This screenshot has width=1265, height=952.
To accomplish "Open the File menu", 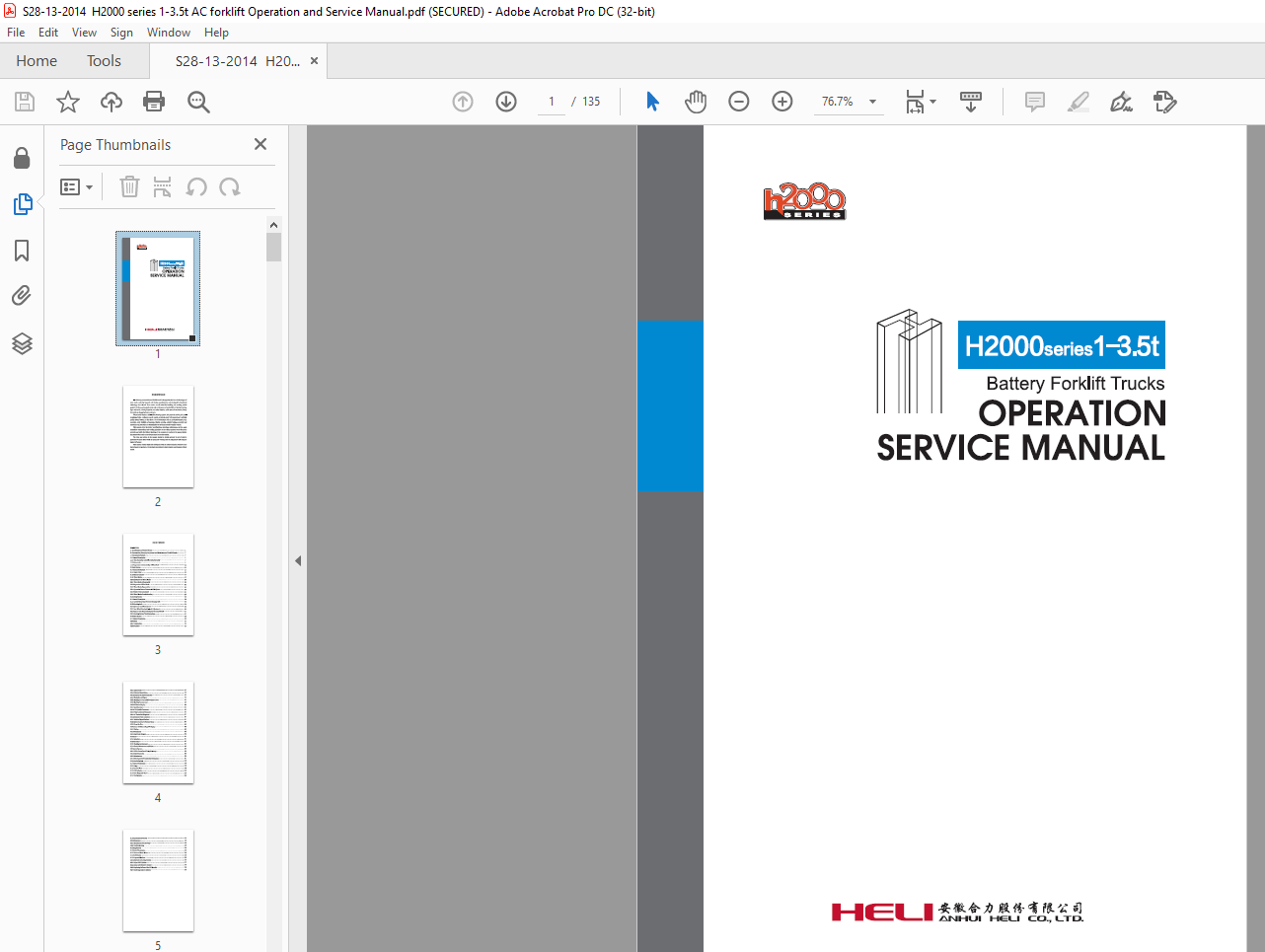I will [16, 33].
